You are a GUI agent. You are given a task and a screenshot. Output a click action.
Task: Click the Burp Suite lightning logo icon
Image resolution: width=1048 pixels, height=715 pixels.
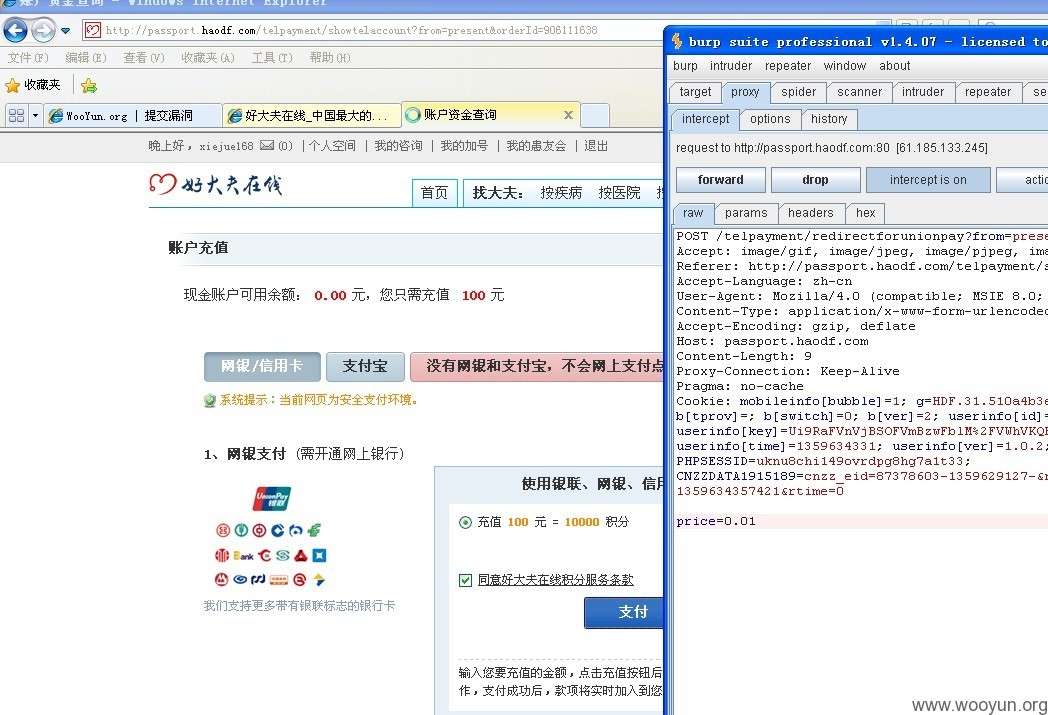[677, 41]
